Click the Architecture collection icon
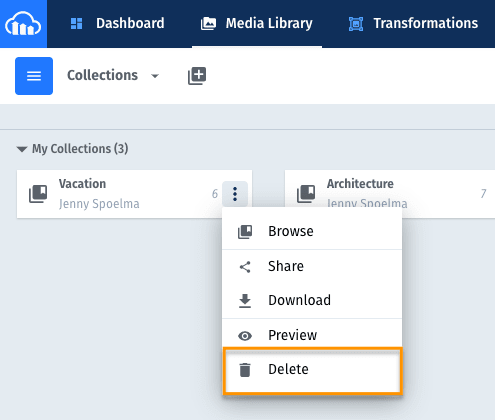Image resolution: width=495 pixels, height=420 pixels. coord(306,194)
